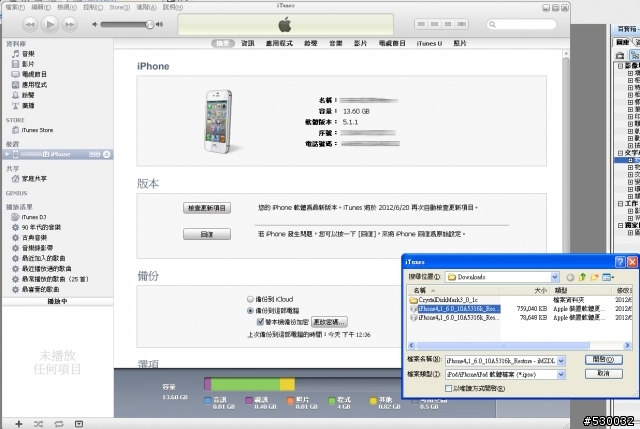This screenshot has height=429, width=640.
Task: Click the loud speaker icon right of volume
Action: [160, 24]
